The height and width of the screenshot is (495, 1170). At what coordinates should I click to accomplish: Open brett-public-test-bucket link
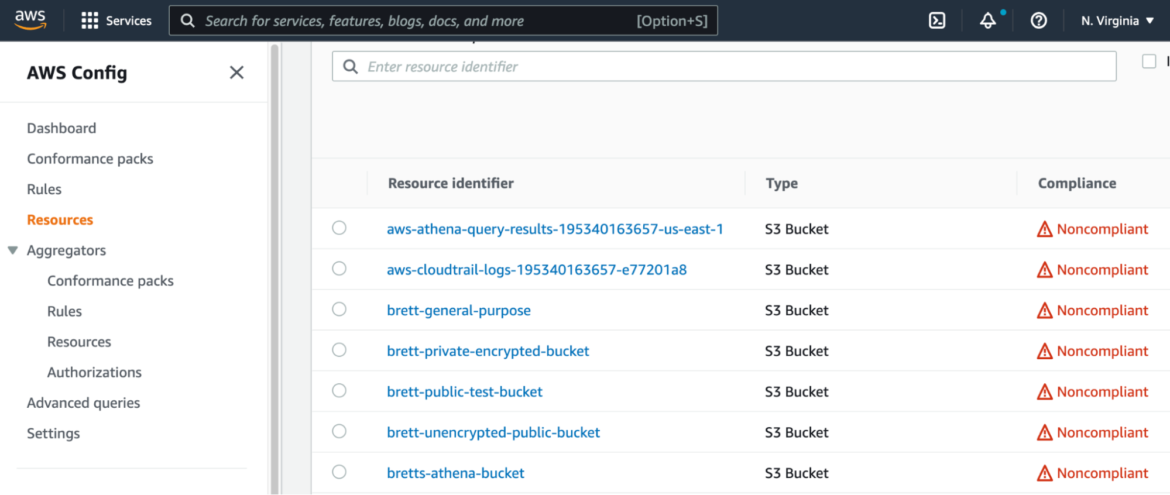464,392
